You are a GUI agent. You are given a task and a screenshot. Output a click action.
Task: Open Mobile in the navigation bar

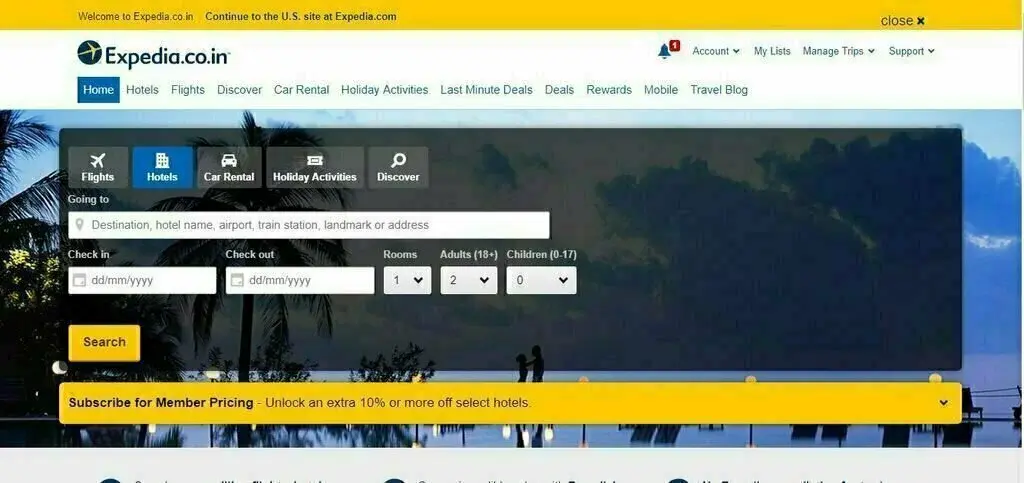[661, 89]
